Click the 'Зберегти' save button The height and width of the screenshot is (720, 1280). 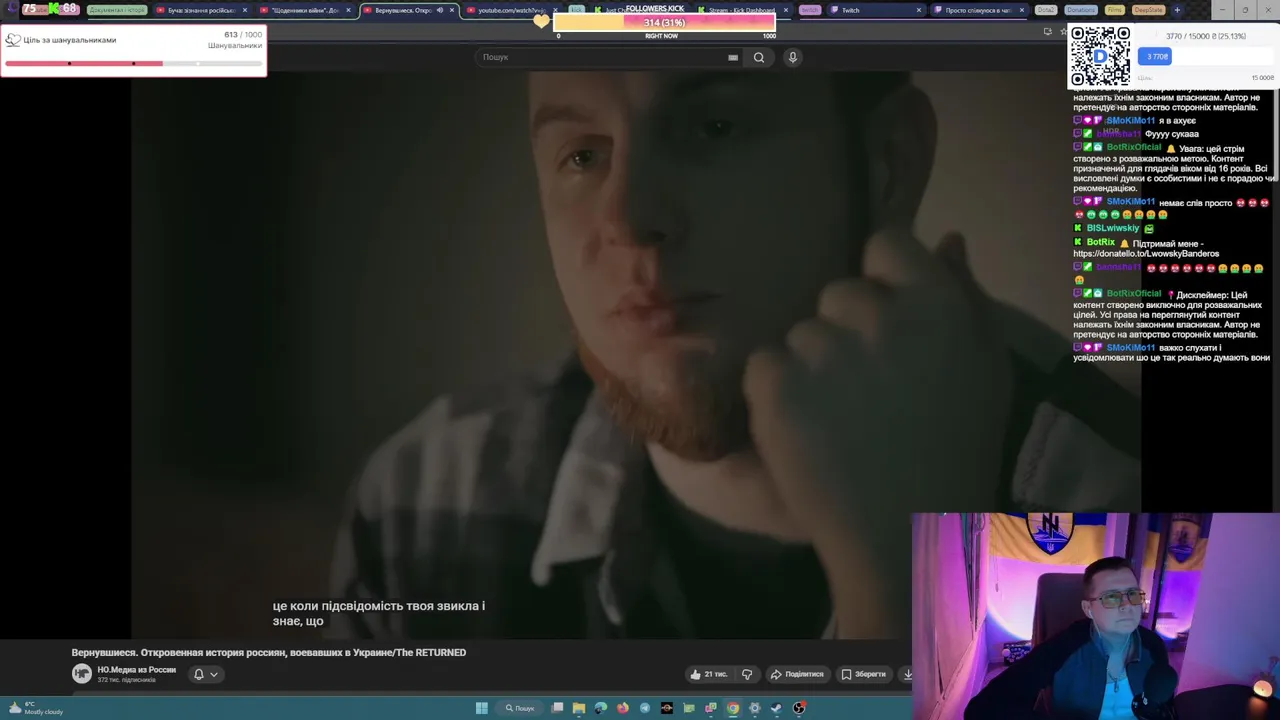[x=863, y=674]
